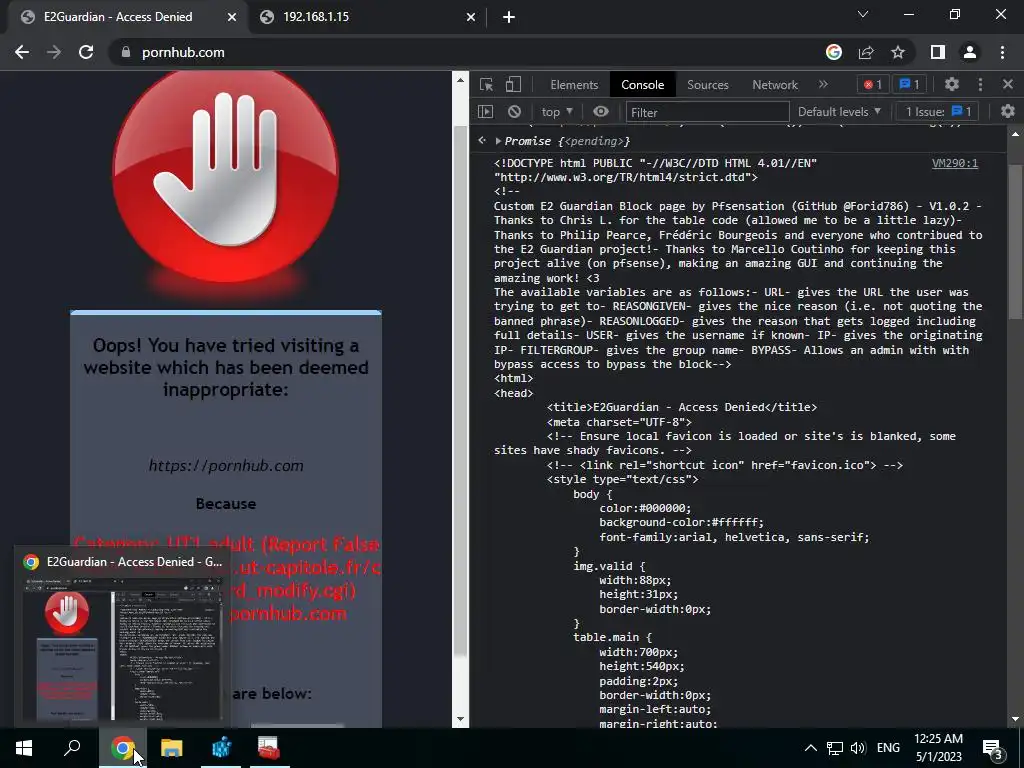This screenshot has height=768, width=1024.
Task: Close the E2Guardian - Access Denied tab
Action: click(232, 17)
